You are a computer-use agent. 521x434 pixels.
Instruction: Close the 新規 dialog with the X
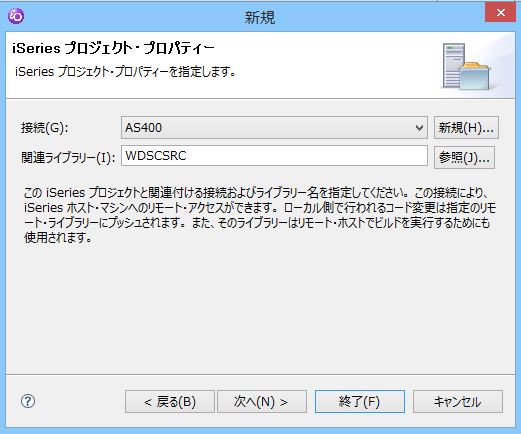500,13
